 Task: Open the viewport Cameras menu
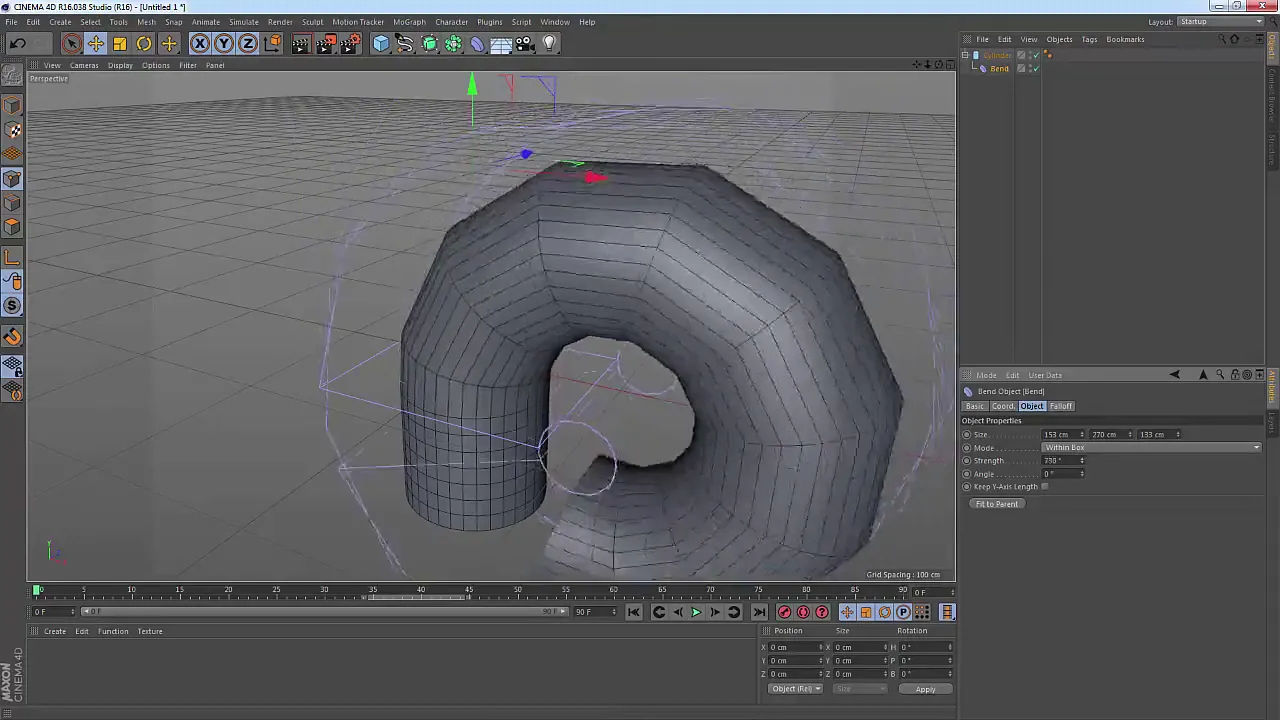pyautogui.click(x=84, y=65)
